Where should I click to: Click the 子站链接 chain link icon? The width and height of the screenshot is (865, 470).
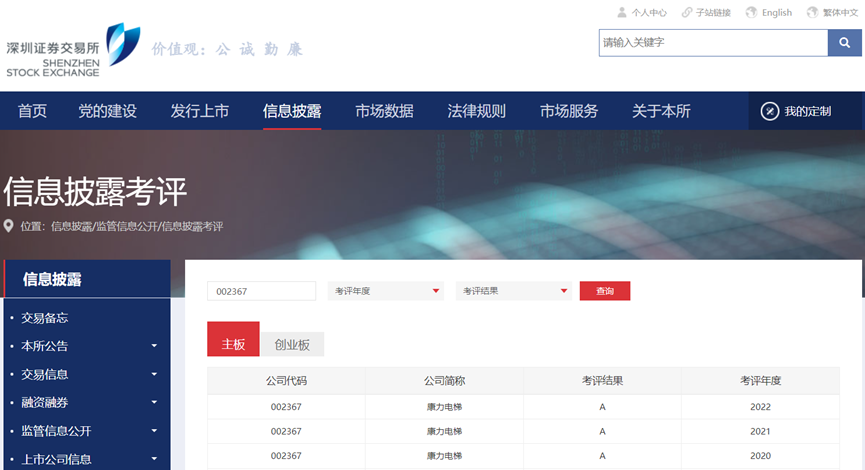point(687,13)
